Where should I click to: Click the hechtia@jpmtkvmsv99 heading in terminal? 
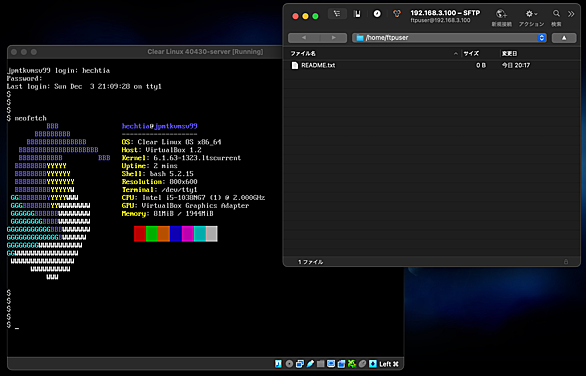click(160, 126)
